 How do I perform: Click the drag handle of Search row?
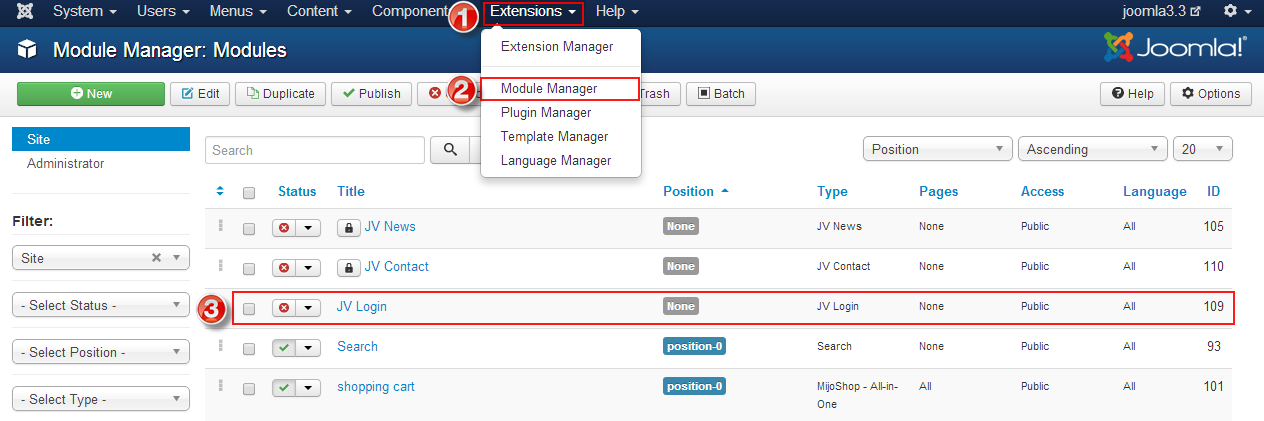221,346
